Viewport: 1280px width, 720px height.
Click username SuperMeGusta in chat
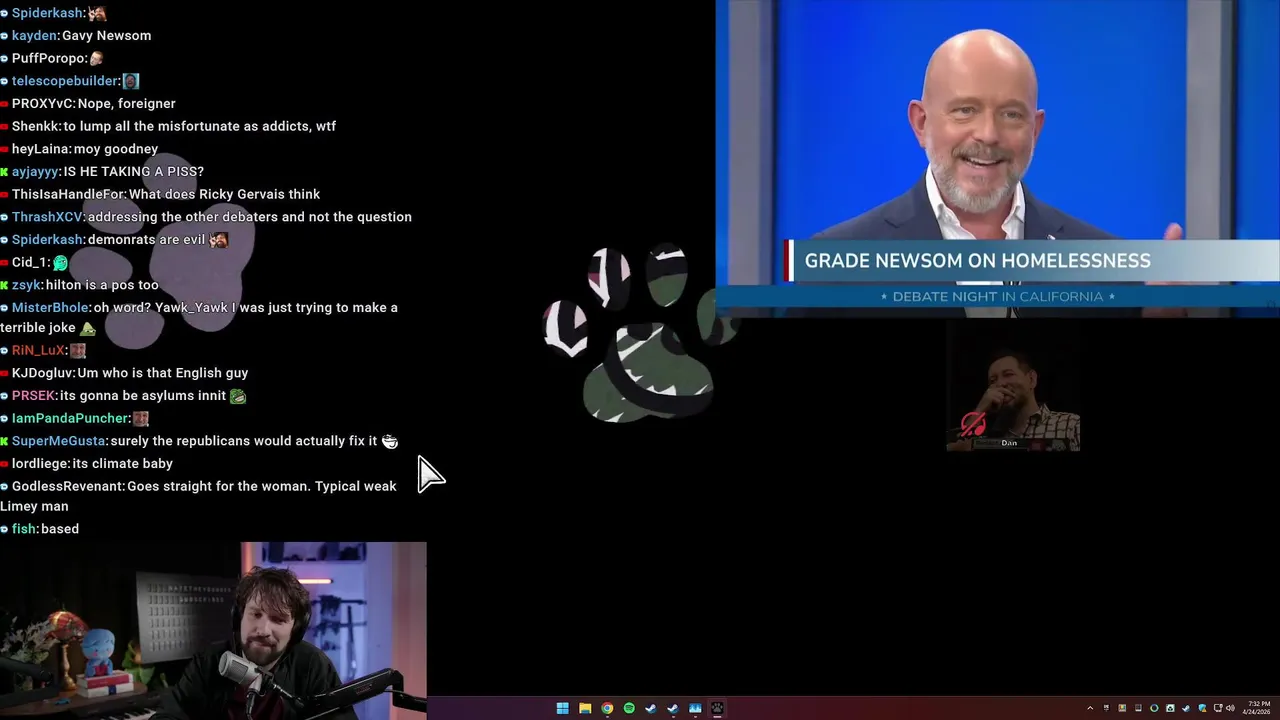tap(58, 441)
